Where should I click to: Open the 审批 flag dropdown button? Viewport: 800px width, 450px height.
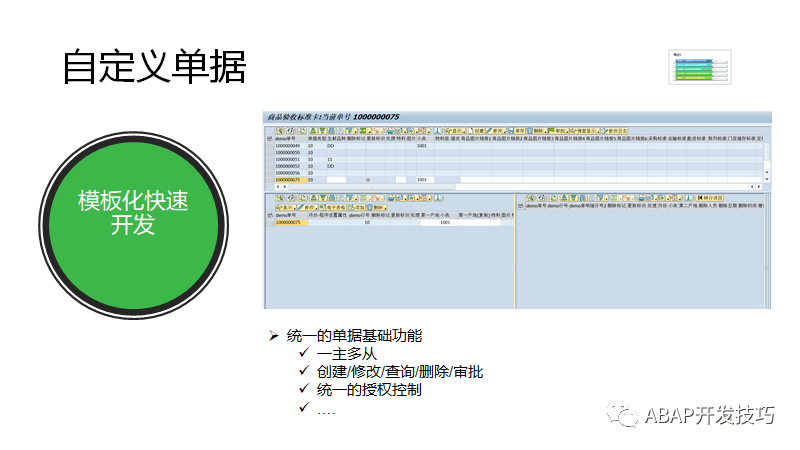point(559,131)
